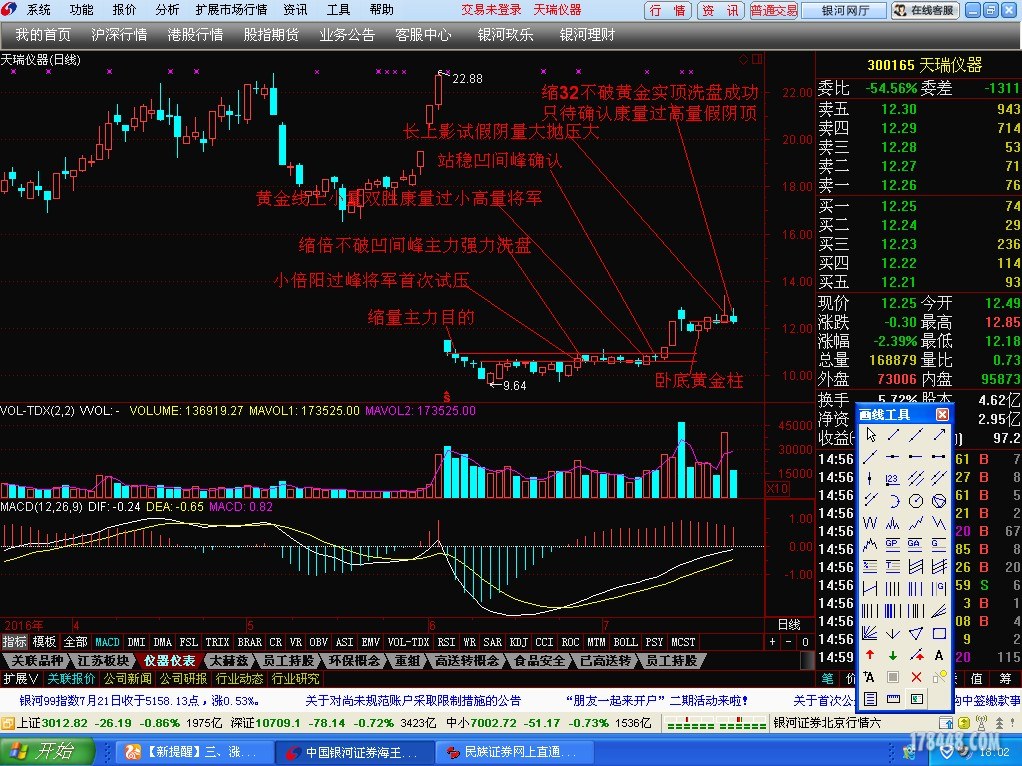Open 股指期货 tab
Screen dimensions: 1022x766
[x=271, y=35]
